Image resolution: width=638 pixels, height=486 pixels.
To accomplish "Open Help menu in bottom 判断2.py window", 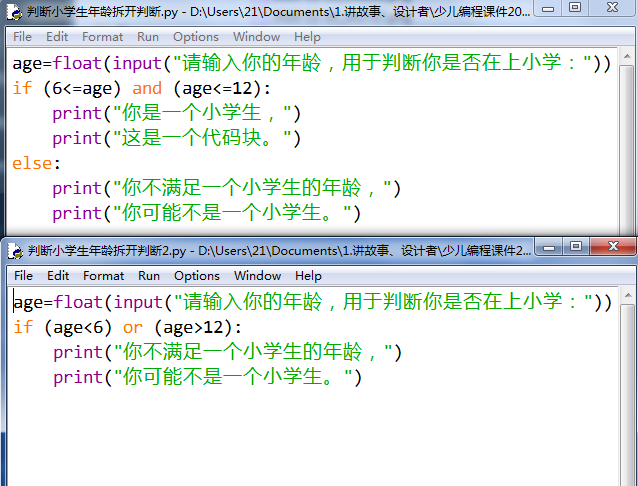I will 308,276.
